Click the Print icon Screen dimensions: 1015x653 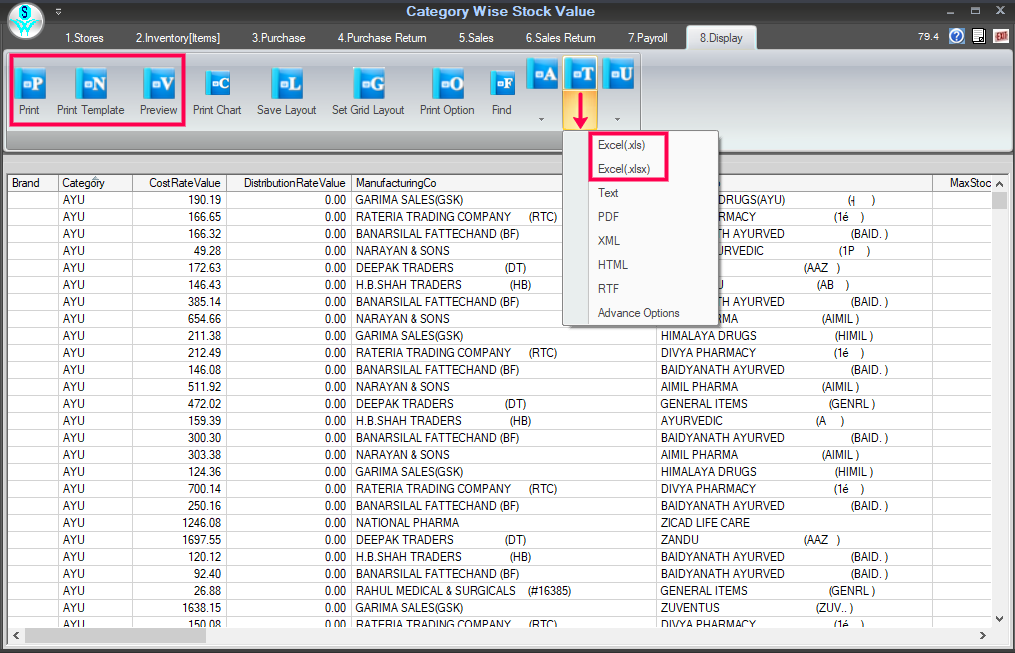(29, 84)
